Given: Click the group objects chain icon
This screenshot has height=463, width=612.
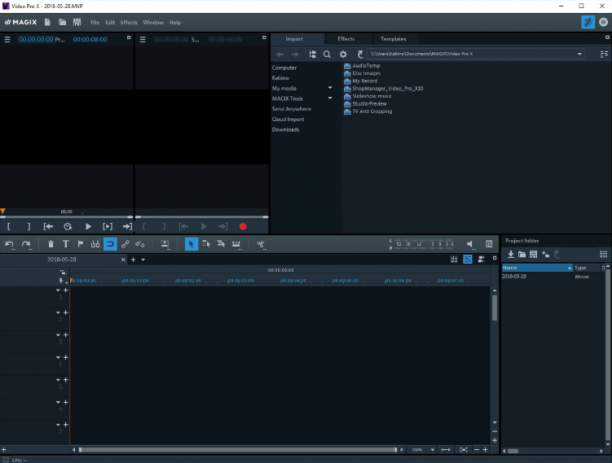Looking at the screenshot, I should pos(125,244).
